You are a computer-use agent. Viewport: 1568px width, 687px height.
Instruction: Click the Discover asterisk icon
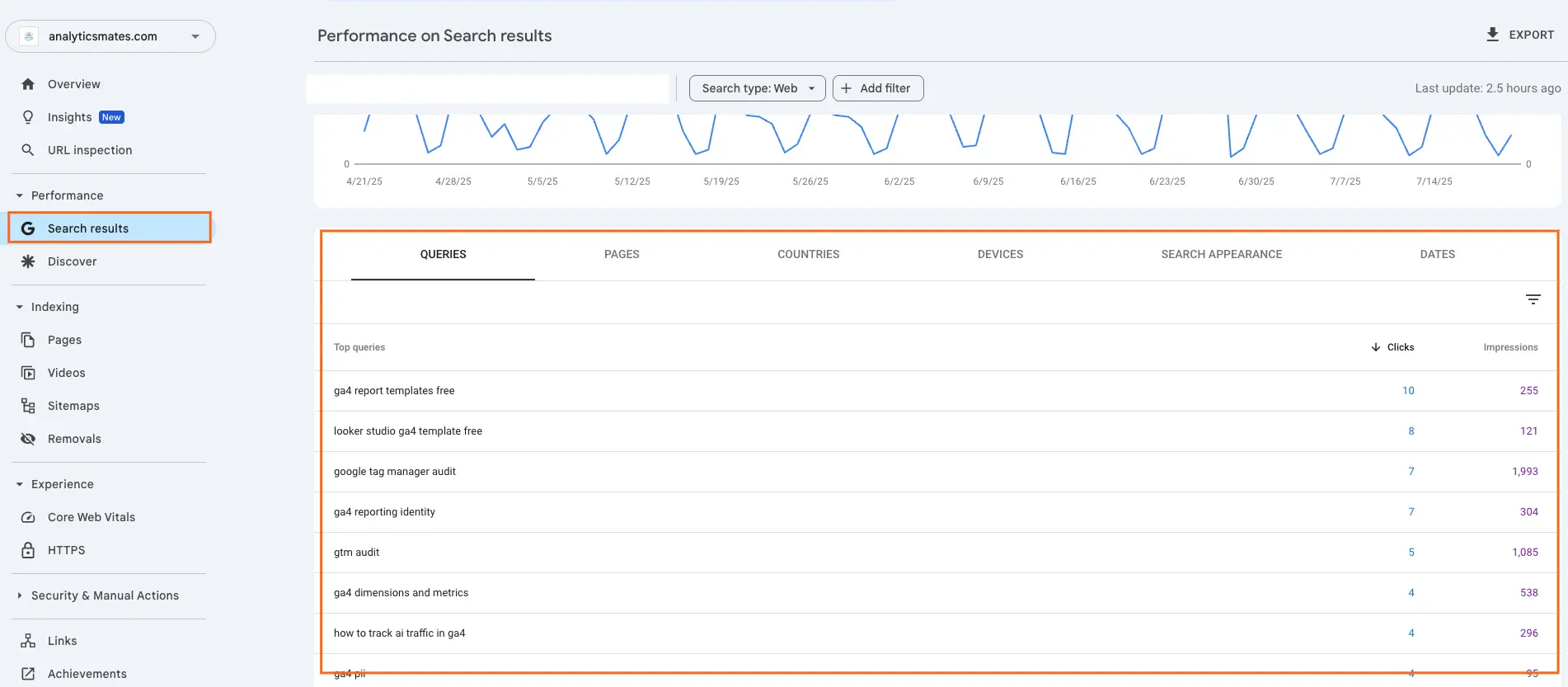[28, 261]
